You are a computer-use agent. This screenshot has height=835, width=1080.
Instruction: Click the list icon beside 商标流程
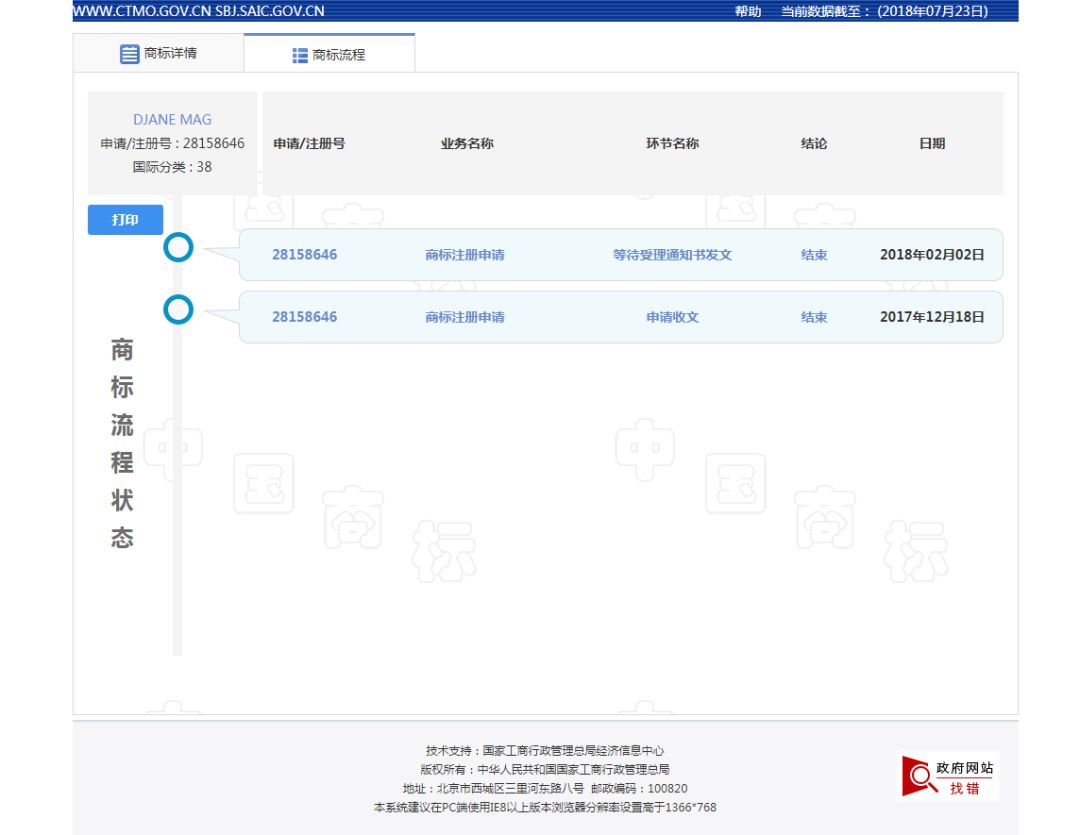[x=300, y=56]
